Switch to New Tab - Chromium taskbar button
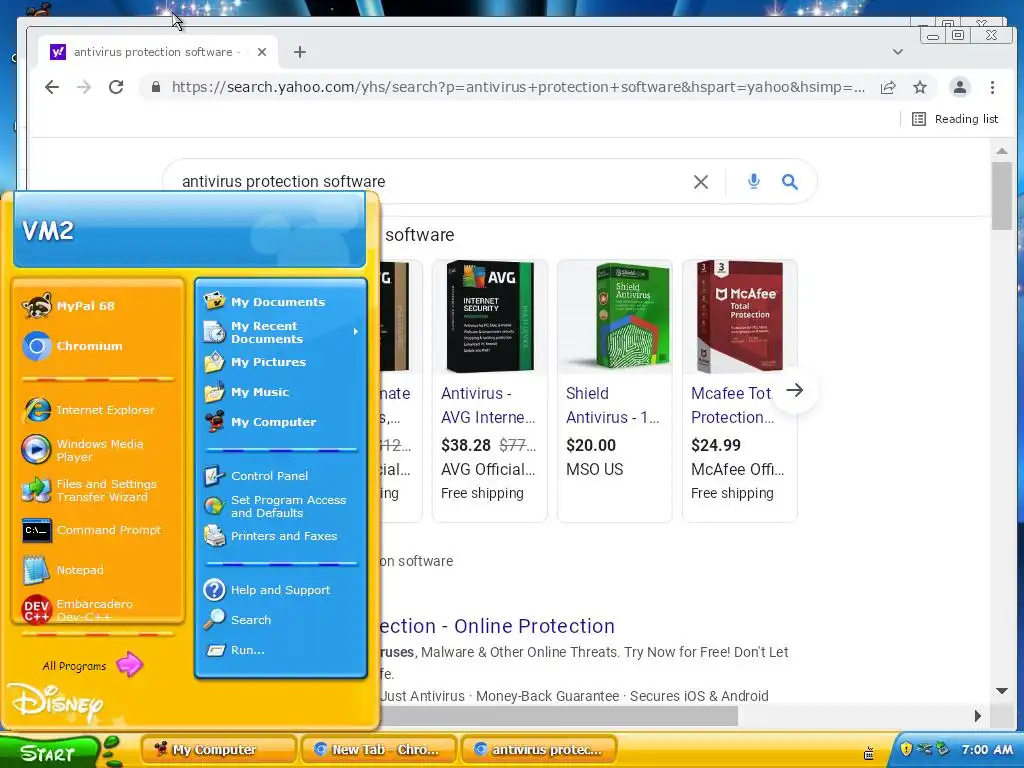The width and height of the screenshot is (1024, 768). [x=379, y=750]
